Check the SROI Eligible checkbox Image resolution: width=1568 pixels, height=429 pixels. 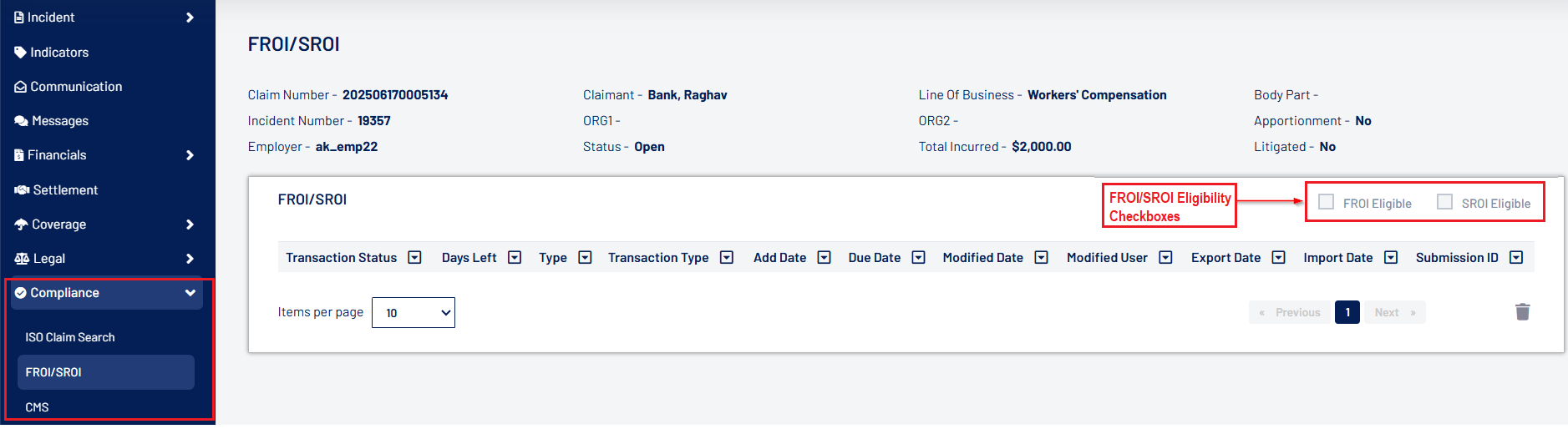(x=1444, y=202)
